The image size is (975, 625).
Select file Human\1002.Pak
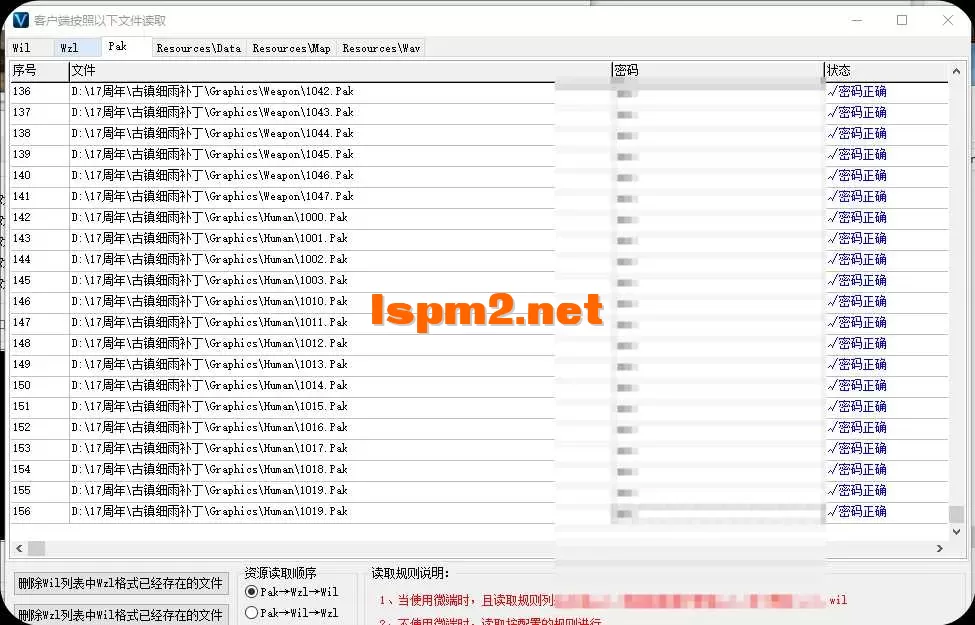pyautogui.click(x=210, y=259)
